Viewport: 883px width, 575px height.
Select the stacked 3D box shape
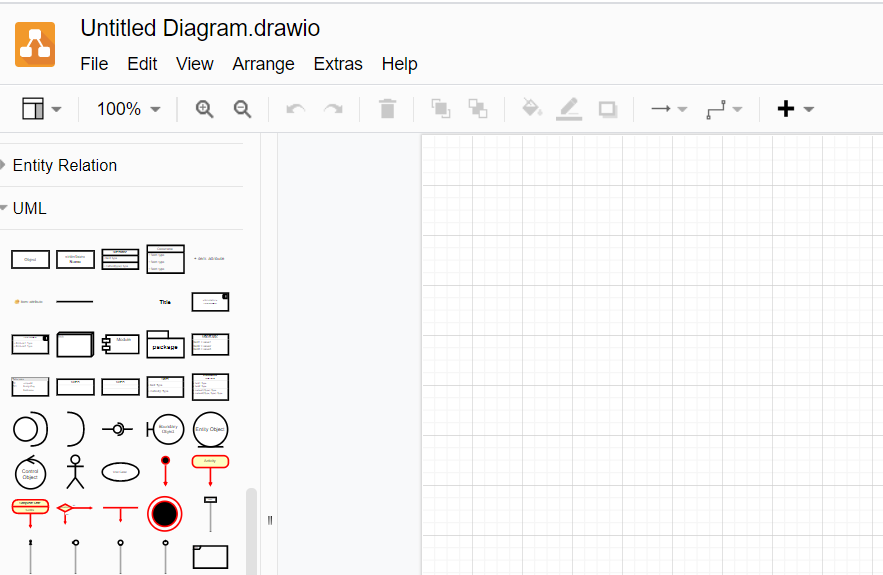pos(75,344)
